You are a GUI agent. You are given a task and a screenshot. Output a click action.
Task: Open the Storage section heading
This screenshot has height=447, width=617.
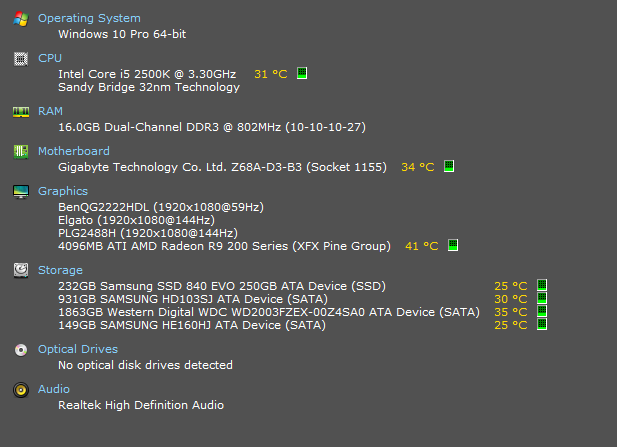click(60, 270)
